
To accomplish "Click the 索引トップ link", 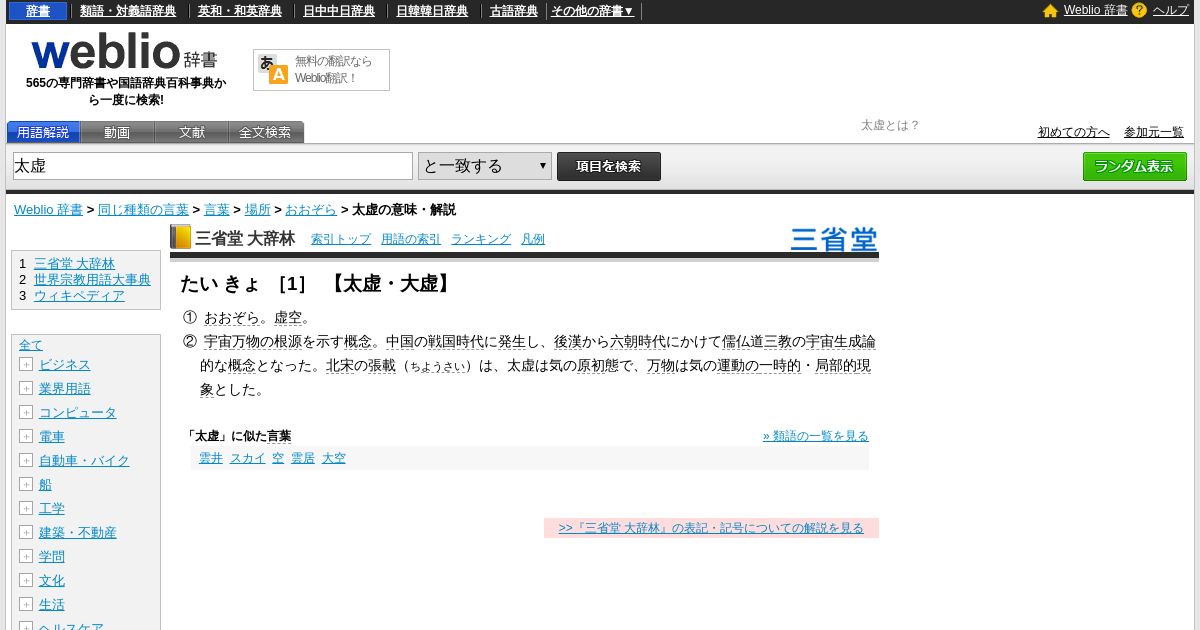I will (341, 239).
